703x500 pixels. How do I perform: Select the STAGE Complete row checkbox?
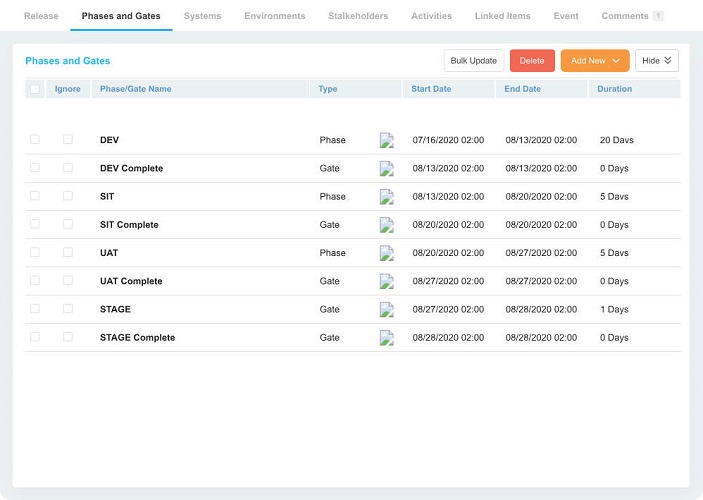click(x=35, y=337)
